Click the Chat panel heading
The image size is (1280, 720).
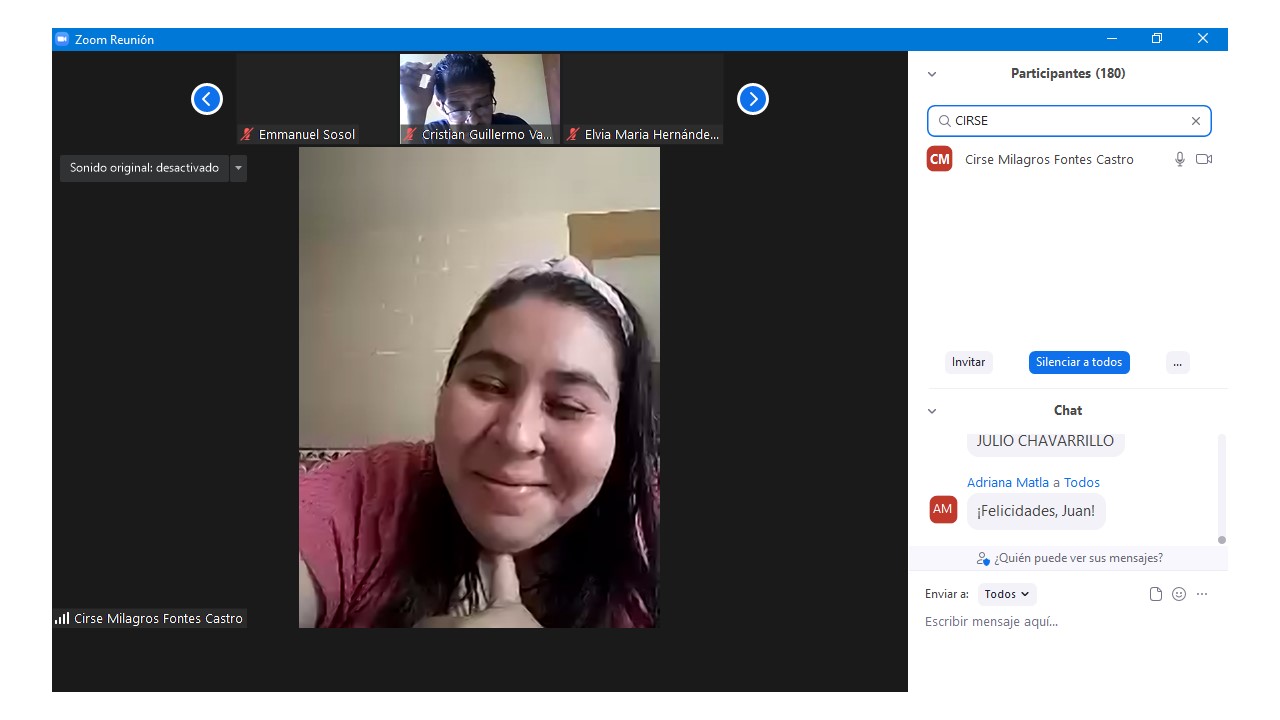(x=1068, y=411)
